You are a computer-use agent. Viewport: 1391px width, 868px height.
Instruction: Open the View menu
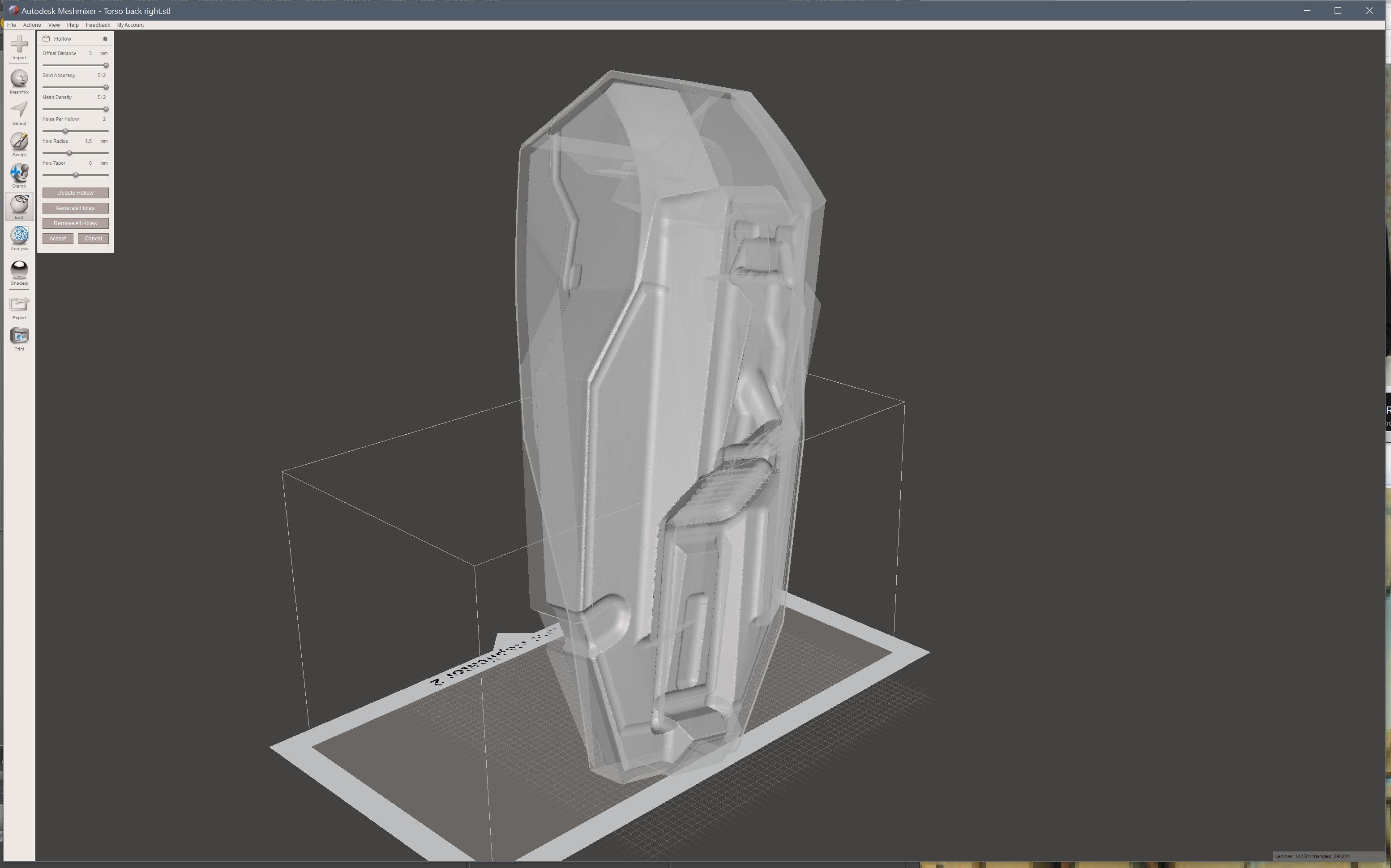(x=54, y=25)
